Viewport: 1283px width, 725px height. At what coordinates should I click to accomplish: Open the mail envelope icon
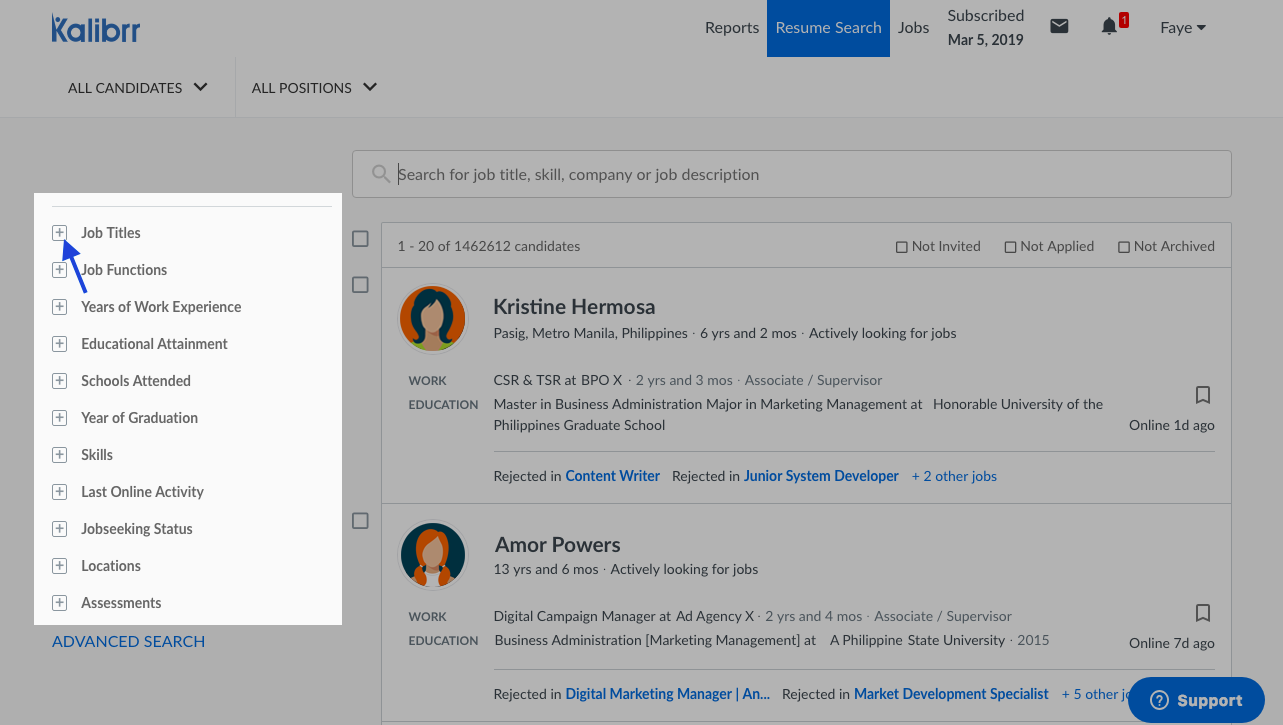pyautogui.click(x=1059, y=27)
